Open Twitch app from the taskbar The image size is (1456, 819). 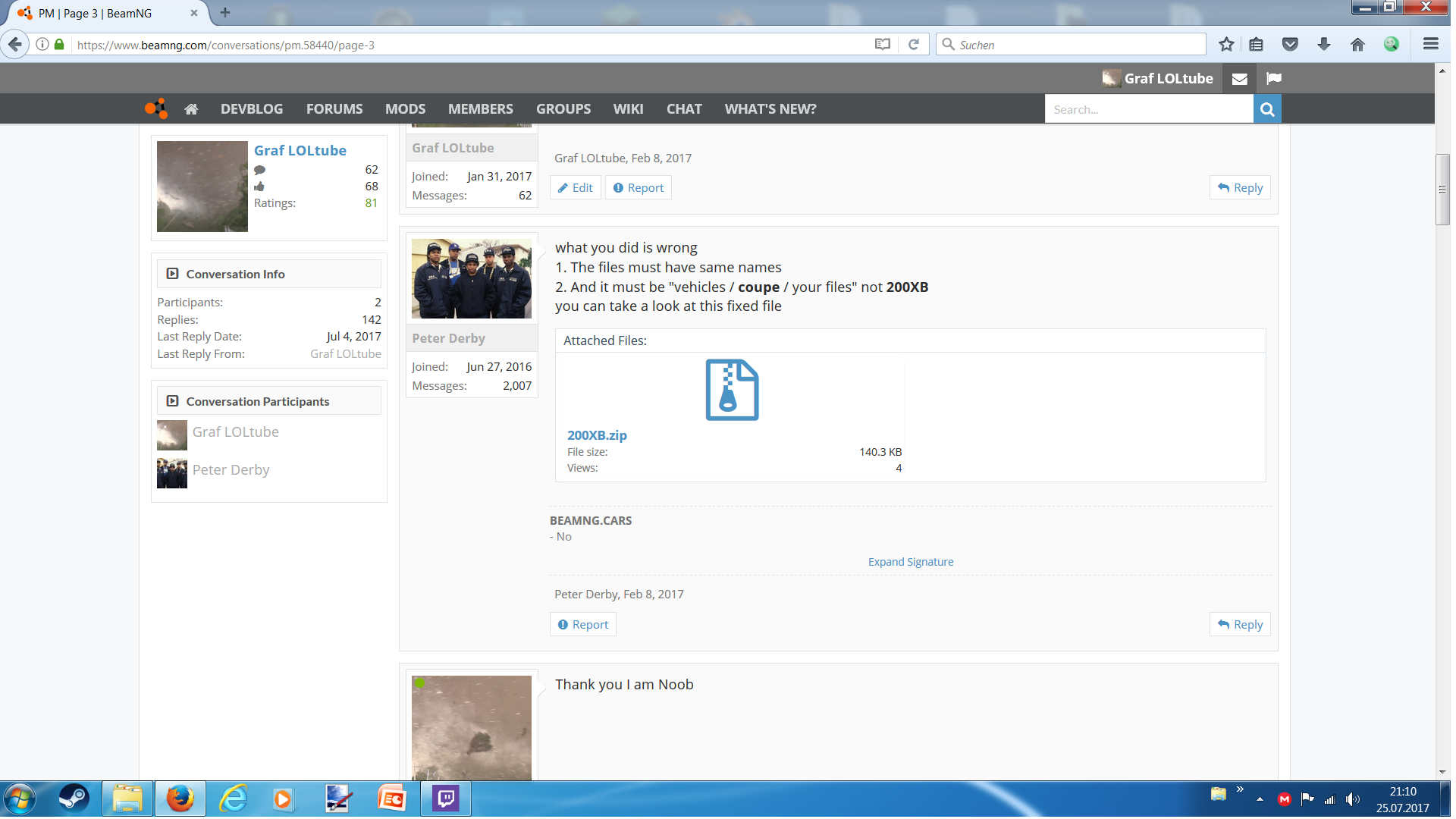[446, 799]
